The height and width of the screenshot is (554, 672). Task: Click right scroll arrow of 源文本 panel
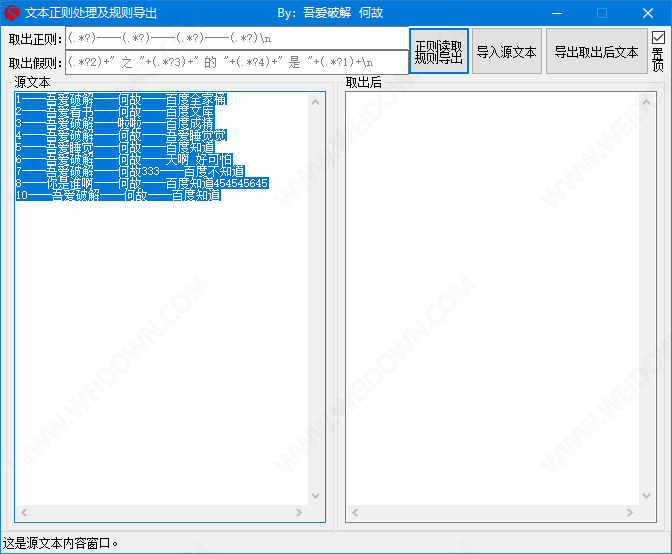pyautogui.click(x=300, y=513)
